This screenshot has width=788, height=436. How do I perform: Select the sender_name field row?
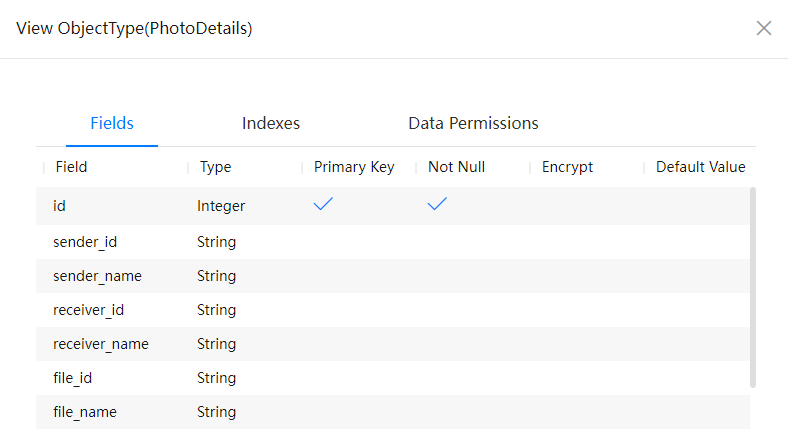coord(97,276)
